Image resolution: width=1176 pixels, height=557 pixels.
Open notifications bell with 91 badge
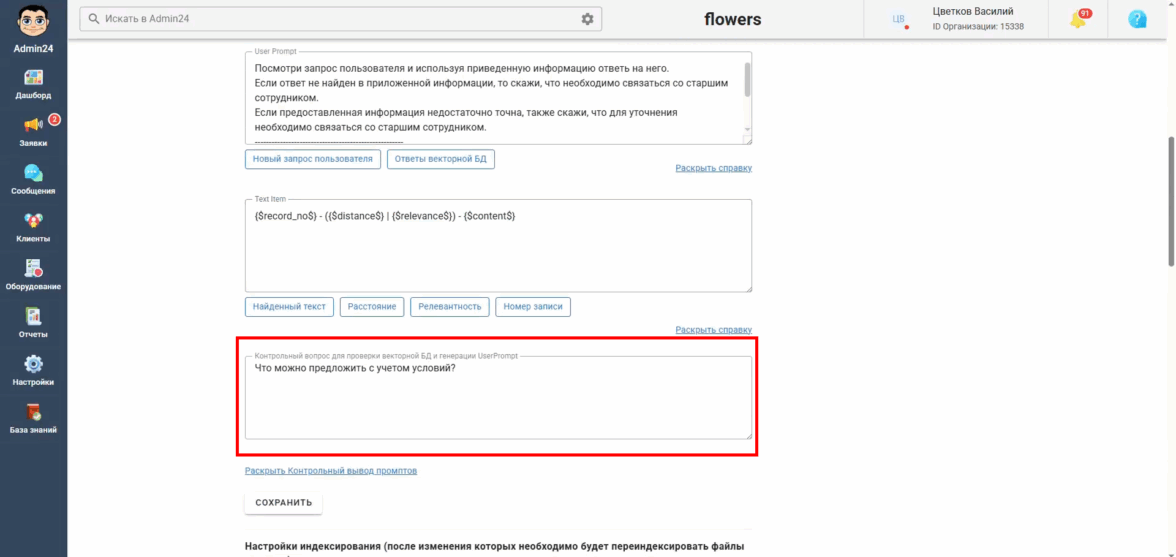[x=1078, y=19]
